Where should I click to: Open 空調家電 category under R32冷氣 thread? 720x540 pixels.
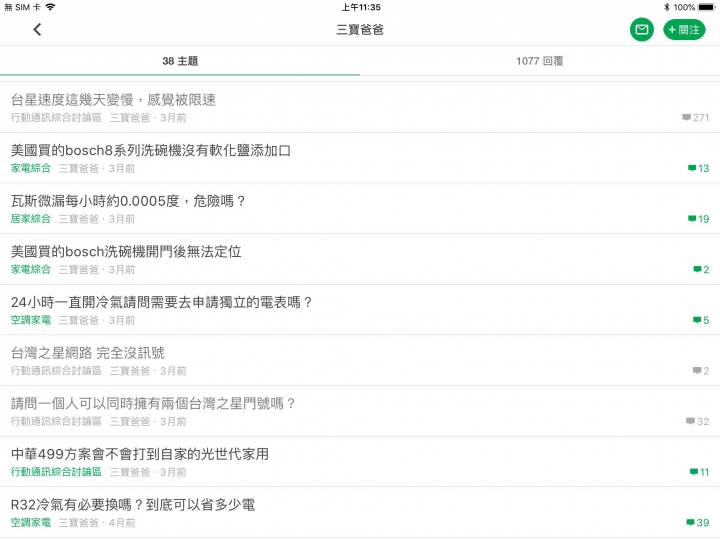[x=31, y=523]
